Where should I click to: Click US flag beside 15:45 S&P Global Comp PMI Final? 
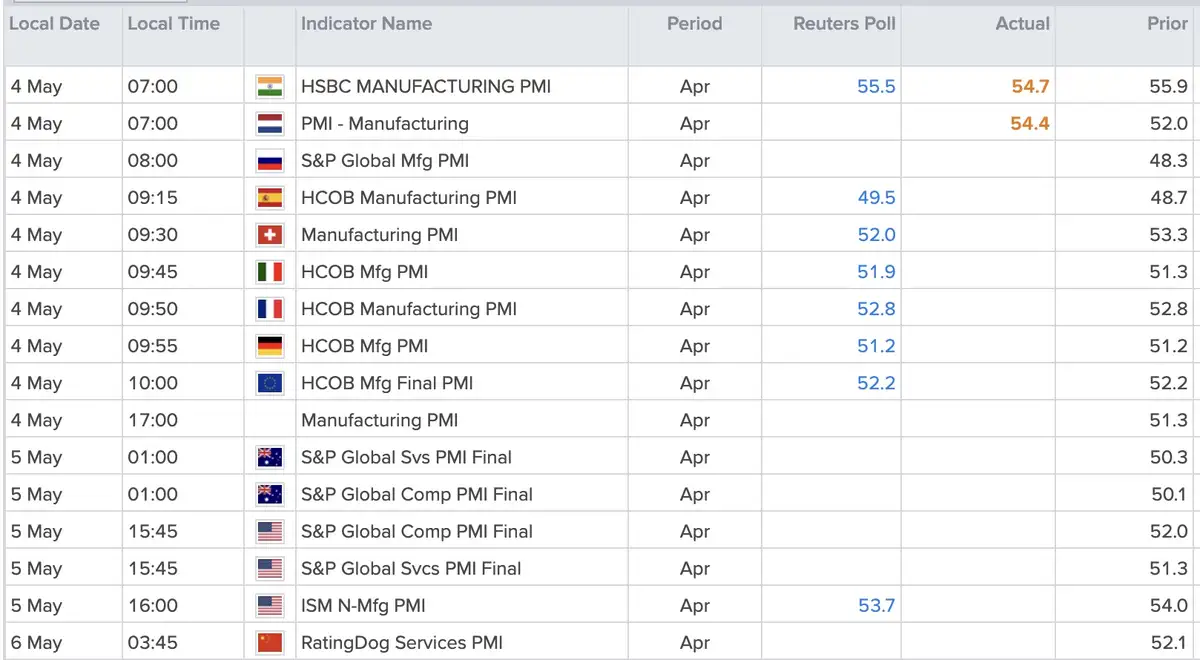[270, 532]
